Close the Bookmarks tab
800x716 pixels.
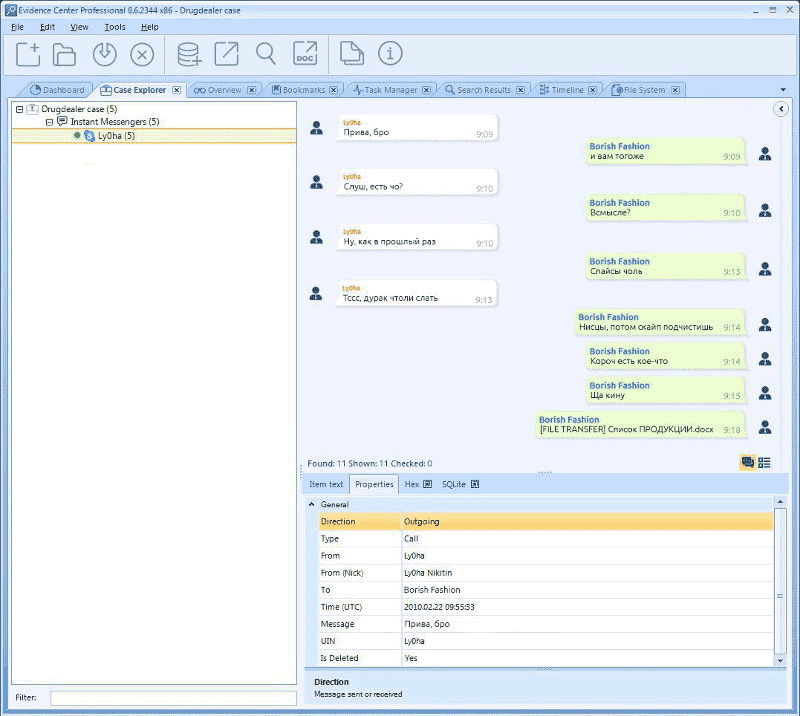pyautogui.click(x=334, y=90)
